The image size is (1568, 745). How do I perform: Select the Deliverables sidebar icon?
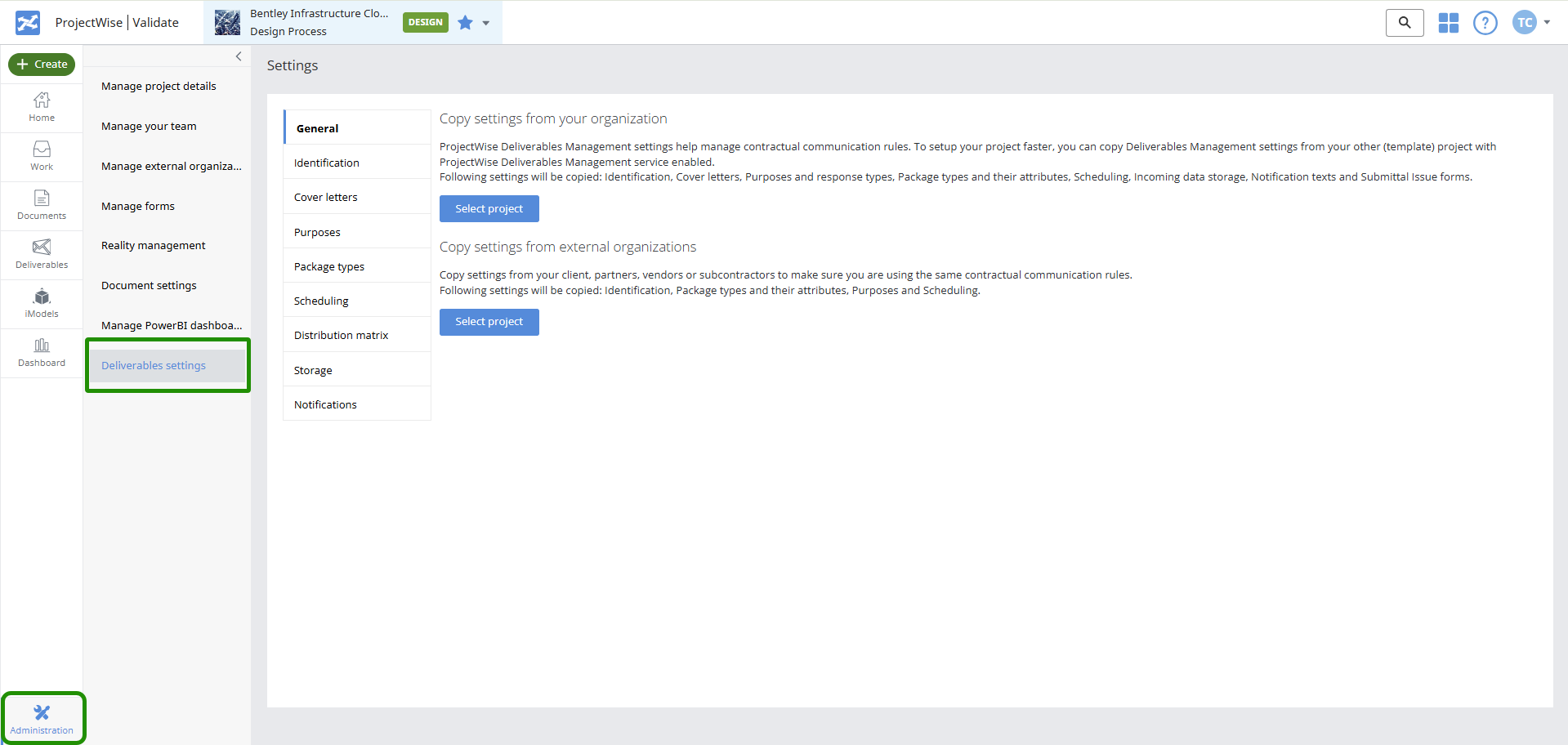pos(41,254)
